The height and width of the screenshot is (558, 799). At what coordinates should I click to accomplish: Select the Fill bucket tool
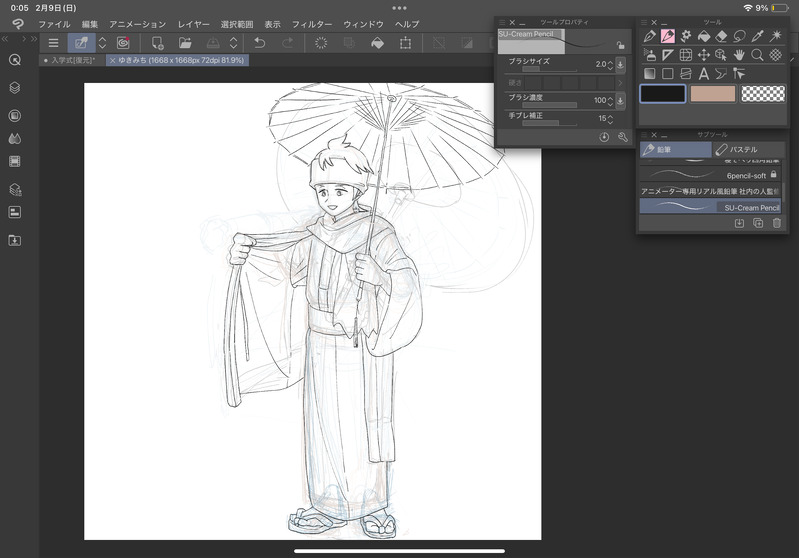click(x=704, y=36)
